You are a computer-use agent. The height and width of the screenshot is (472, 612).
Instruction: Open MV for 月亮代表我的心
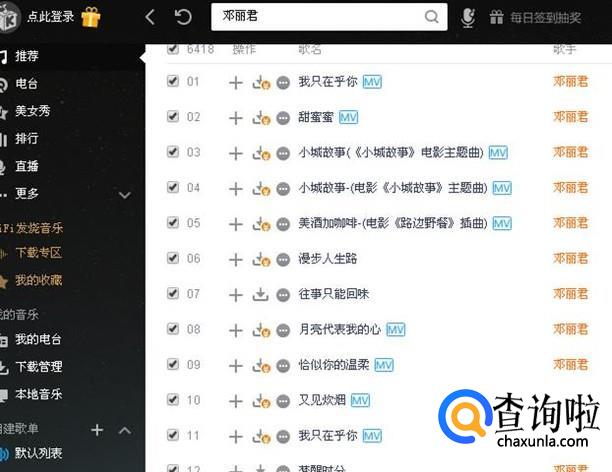[x=395, y=330]
